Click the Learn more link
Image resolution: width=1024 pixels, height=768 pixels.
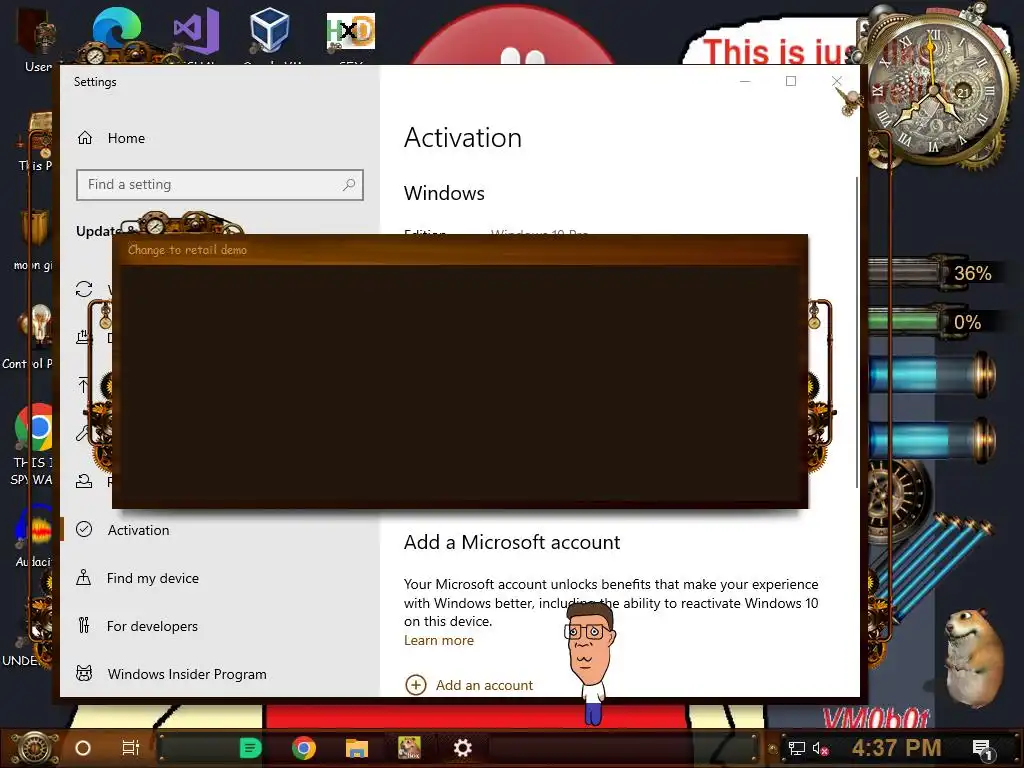(439, 640)
